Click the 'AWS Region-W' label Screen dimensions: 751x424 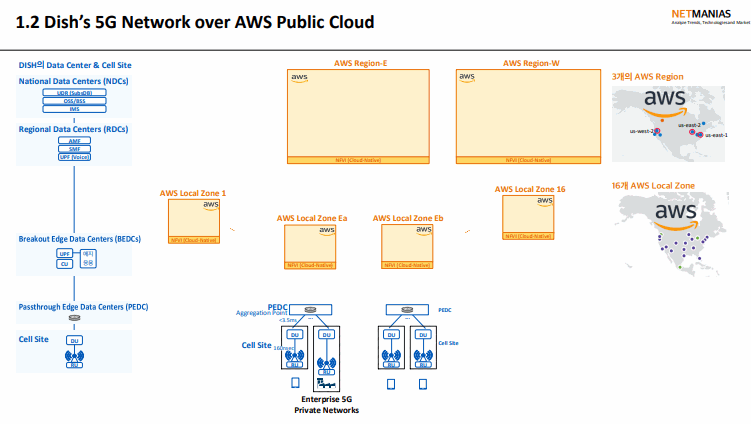(x=531, y=63)
